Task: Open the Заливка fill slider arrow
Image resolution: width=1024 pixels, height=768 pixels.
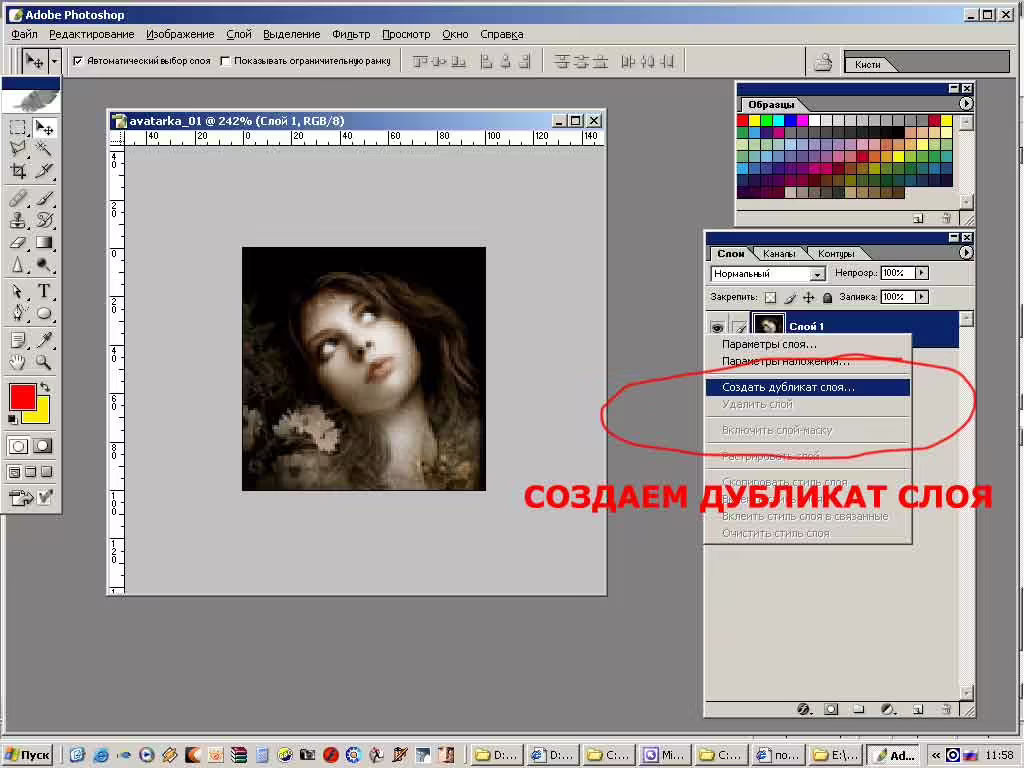Action: [921, 297]
